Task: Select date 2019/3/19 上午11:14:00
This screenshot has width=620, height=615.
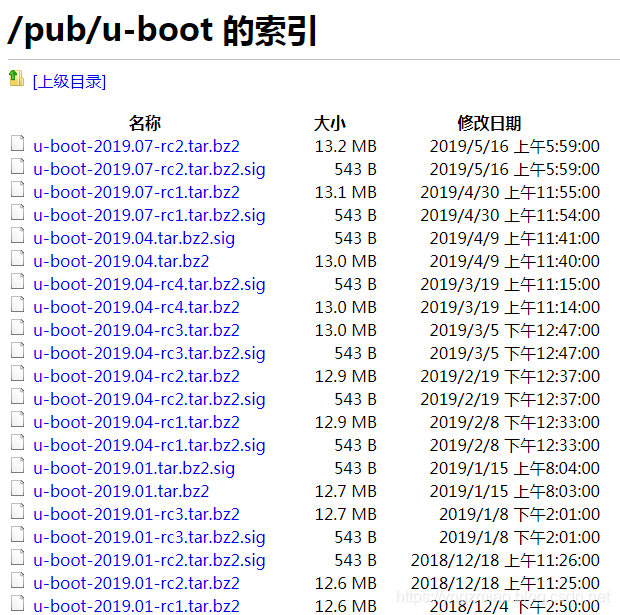Action: tap(510, 307)
